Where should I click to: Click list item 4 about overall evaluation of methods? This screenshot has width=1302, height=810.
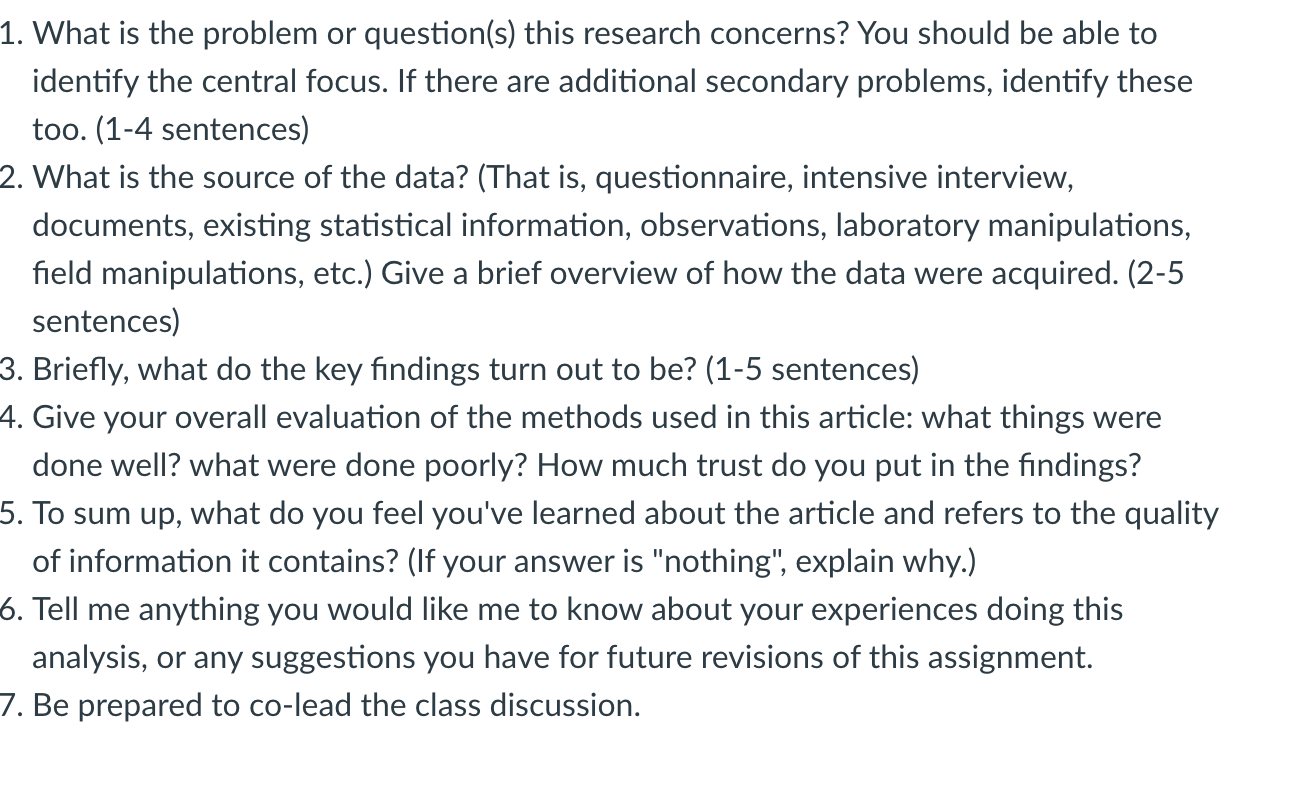point(581,441)
